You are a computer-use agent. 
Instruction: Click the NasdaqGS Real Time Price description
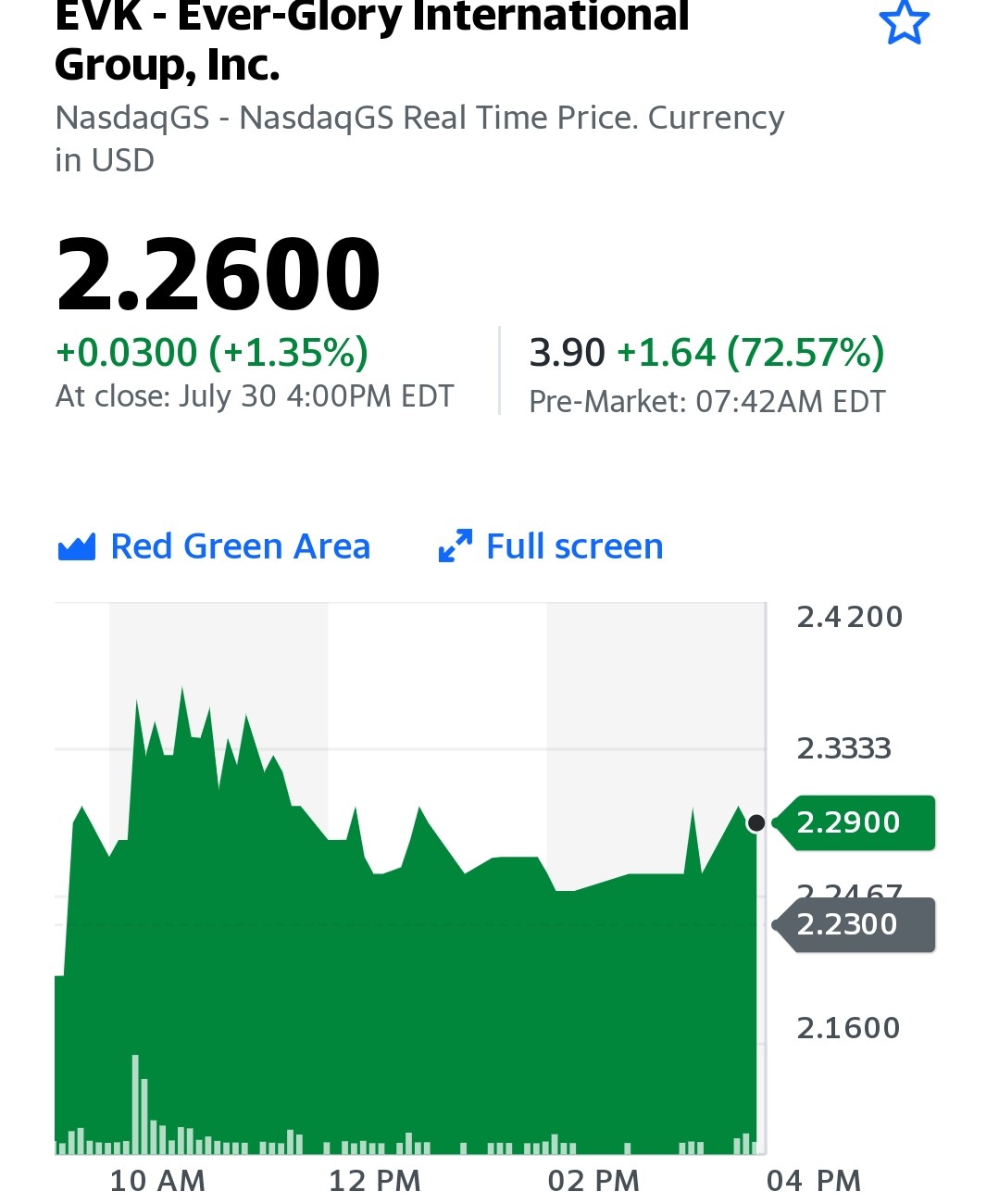click(x=419, y=139)
